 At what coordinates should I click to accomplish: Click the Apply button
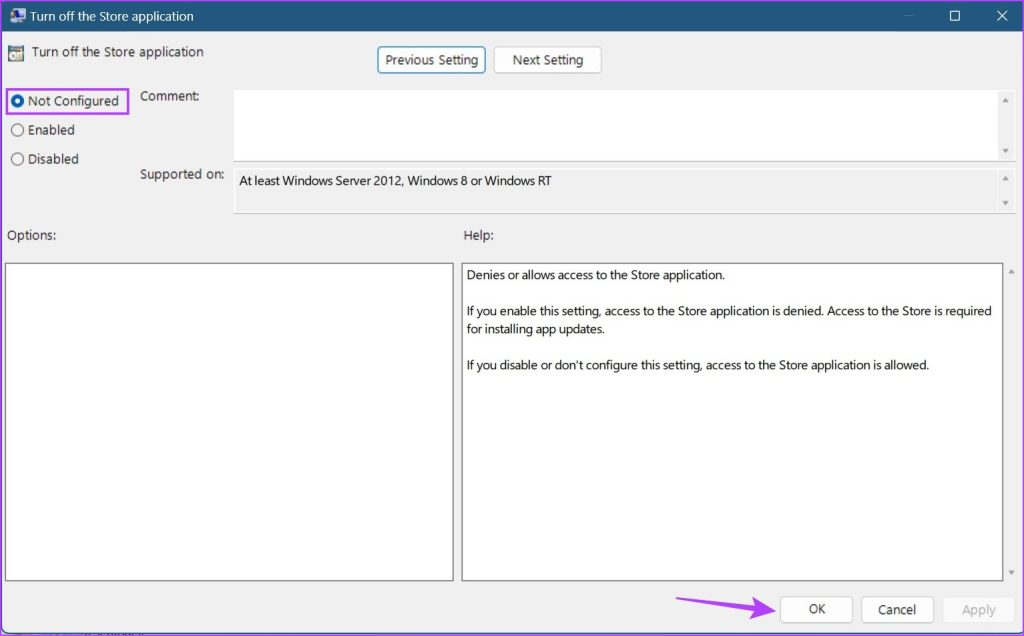(x=978, y=609)
